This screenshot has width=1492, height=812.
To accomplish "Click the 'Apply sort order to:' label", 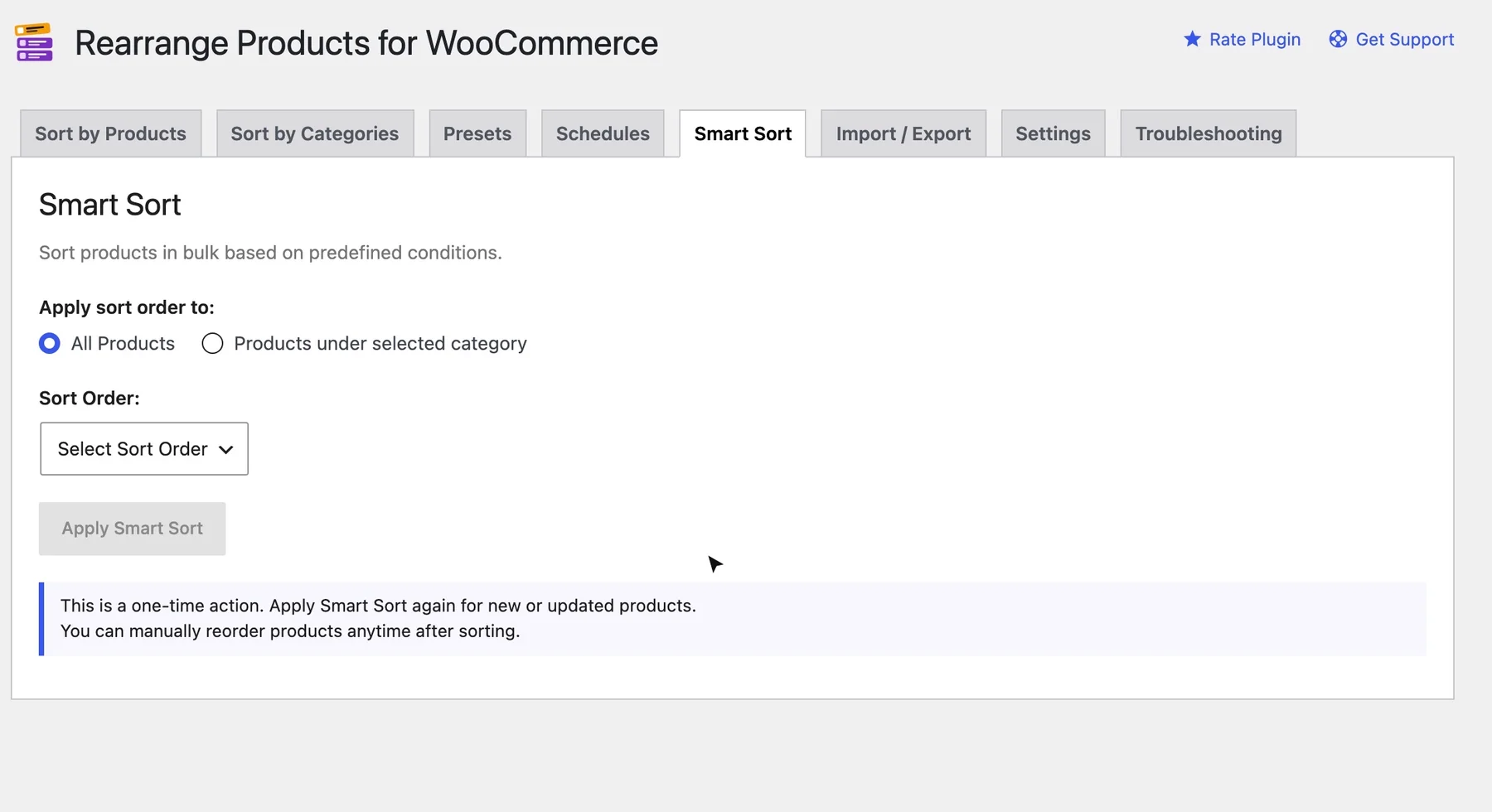I will coord(127,307).
